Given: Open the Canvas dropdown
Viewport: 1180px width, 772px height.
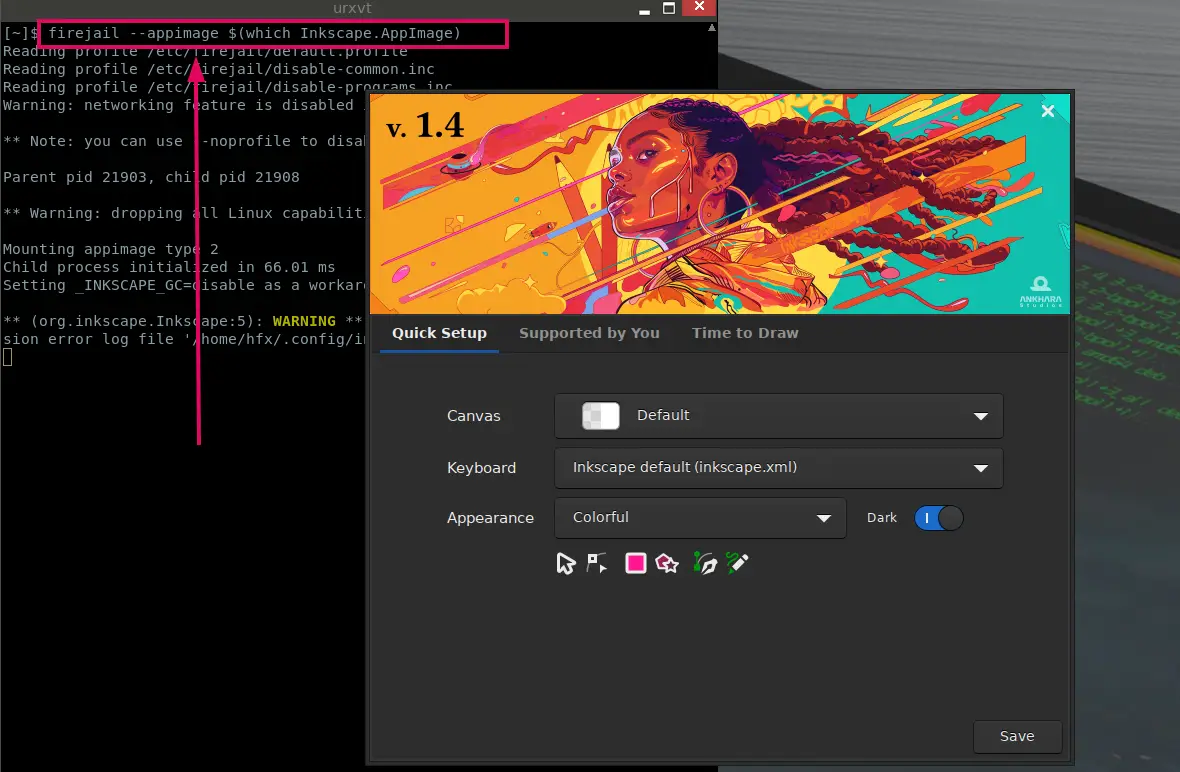Looking at the screenshot, I should 779,416.
